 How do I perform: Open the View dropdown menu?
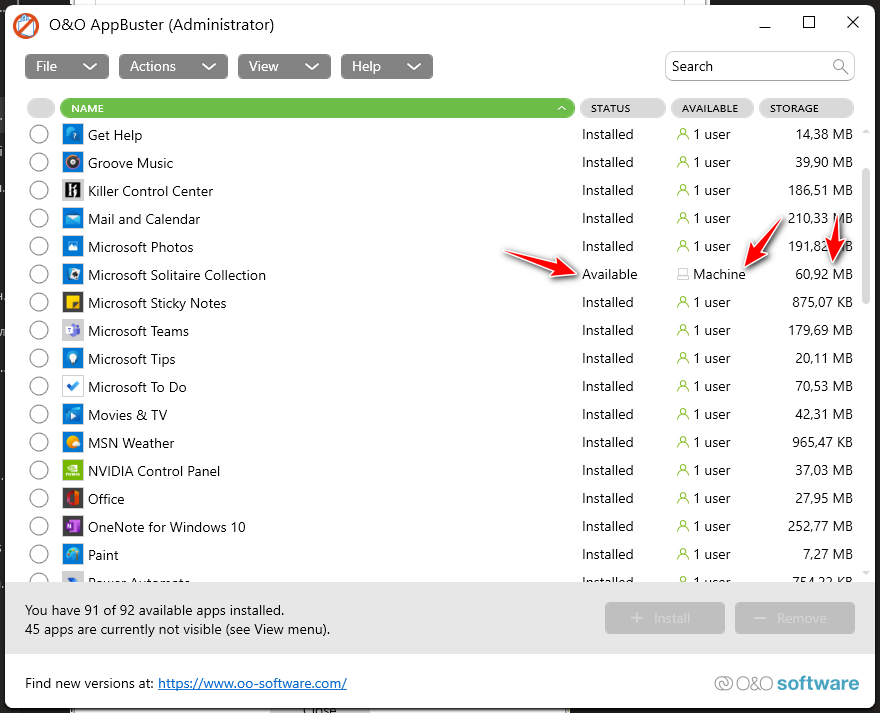[283, 67]
